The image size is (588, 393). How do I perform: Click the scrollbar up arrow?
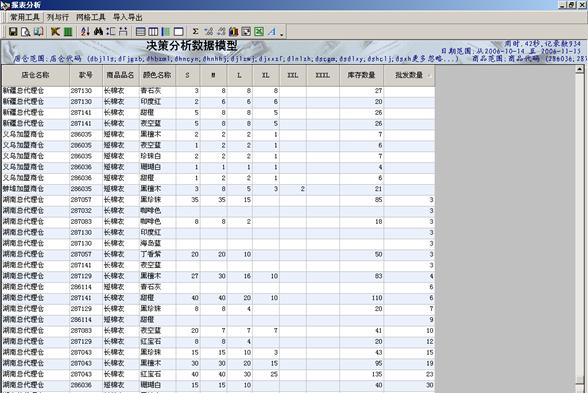tap(579, 69)
